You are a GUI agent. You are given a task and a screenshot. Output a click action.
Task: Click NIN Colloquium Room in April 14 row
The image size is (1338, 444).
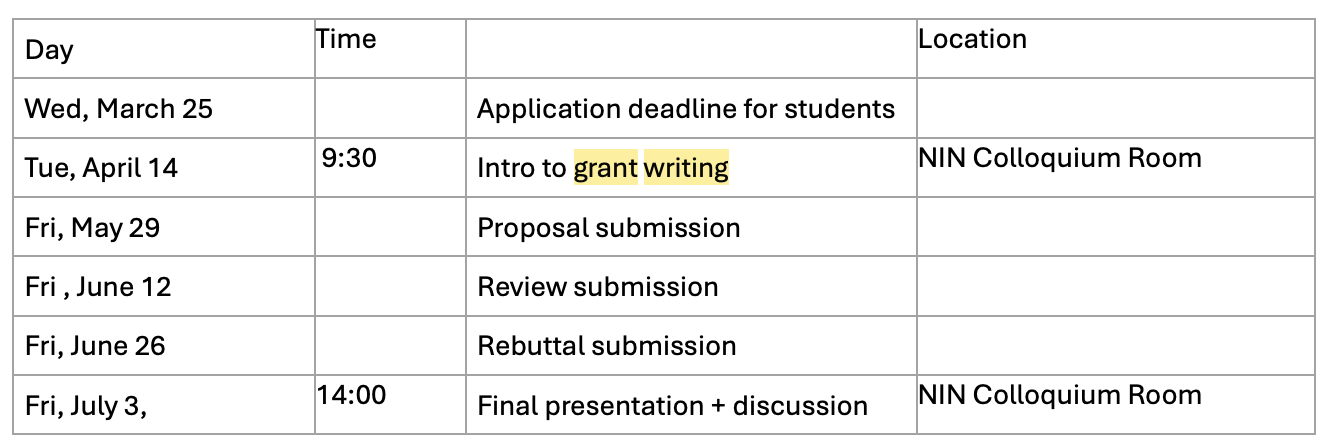coord(1060,158)
